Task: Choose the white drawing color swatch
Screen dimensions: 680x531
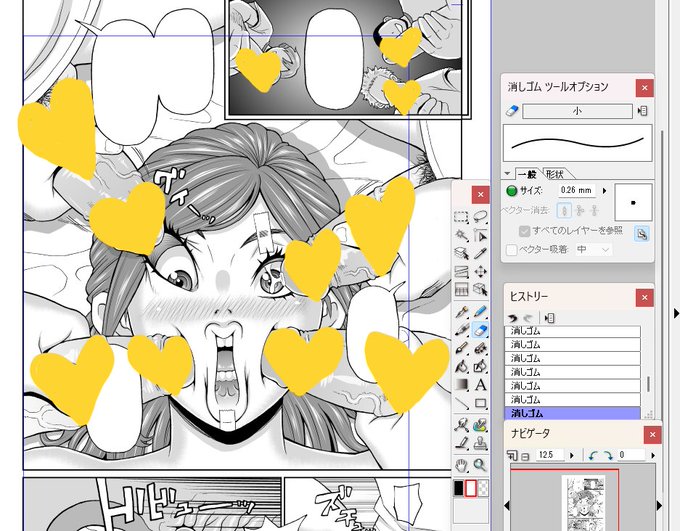Action: (x=471, y=488)
